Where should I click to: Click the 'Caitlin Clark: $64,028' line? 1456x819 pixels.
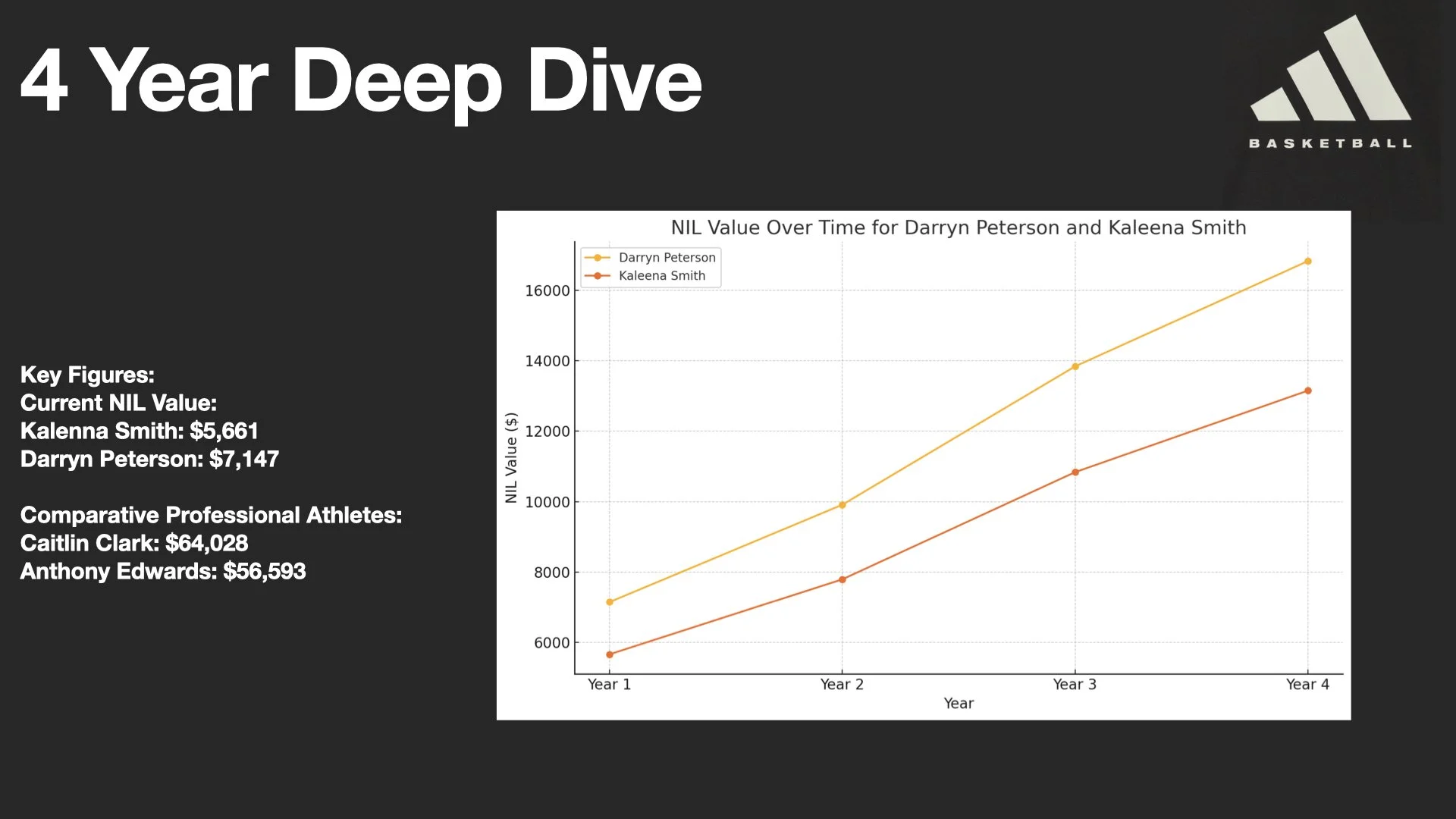134,543
